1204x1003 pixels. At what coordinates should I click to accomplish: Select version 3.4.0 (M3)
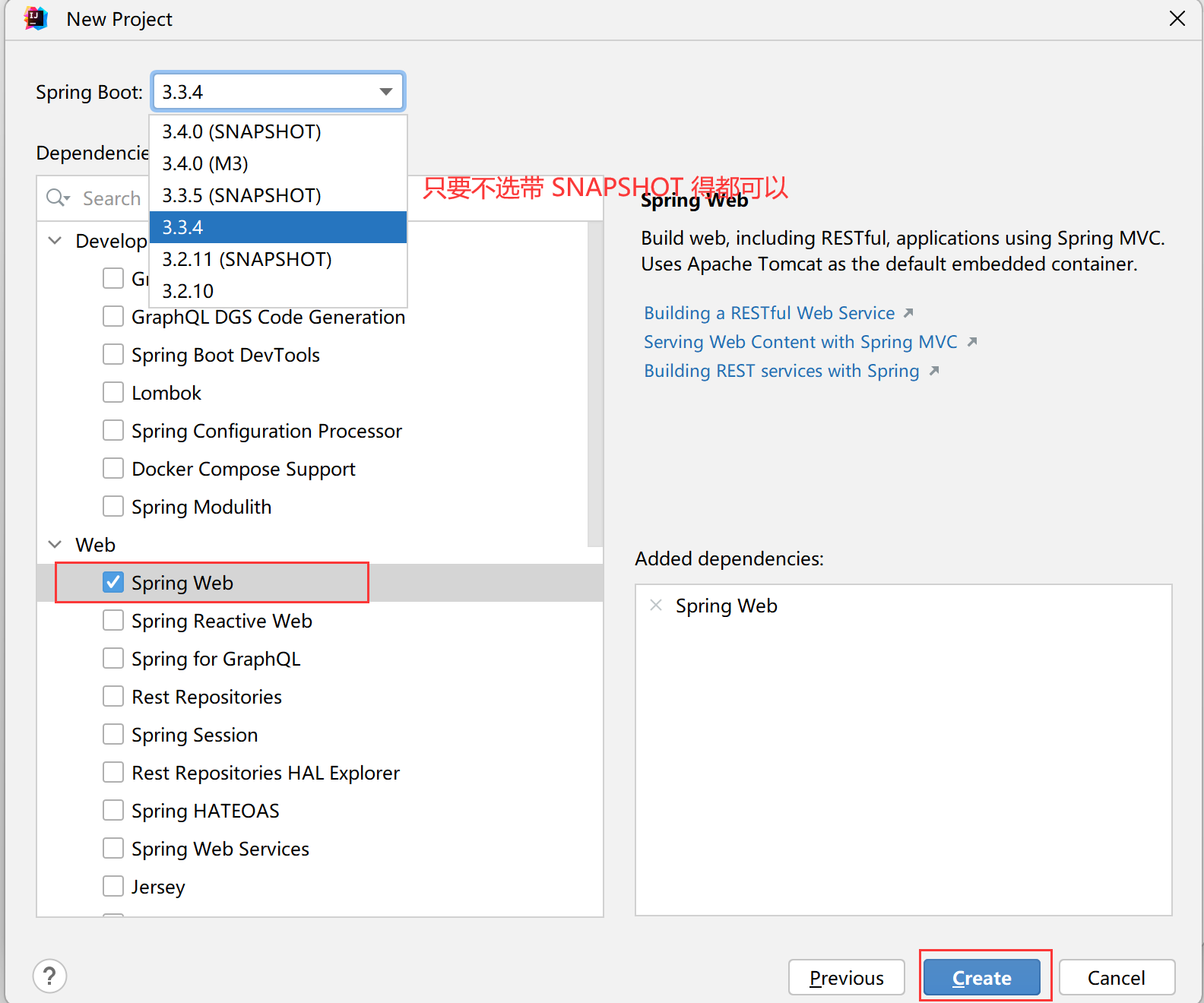[278, 163]
